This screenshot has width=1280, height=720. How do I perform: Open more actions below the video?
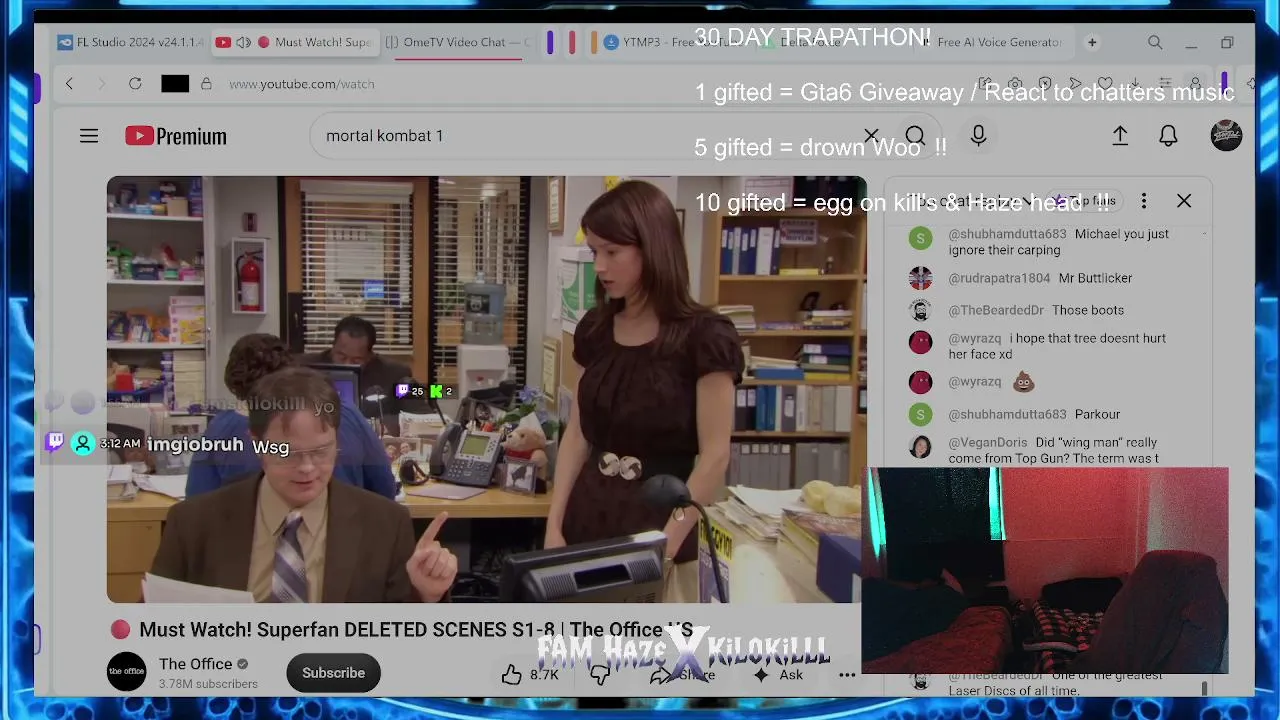tap(847, 674)
